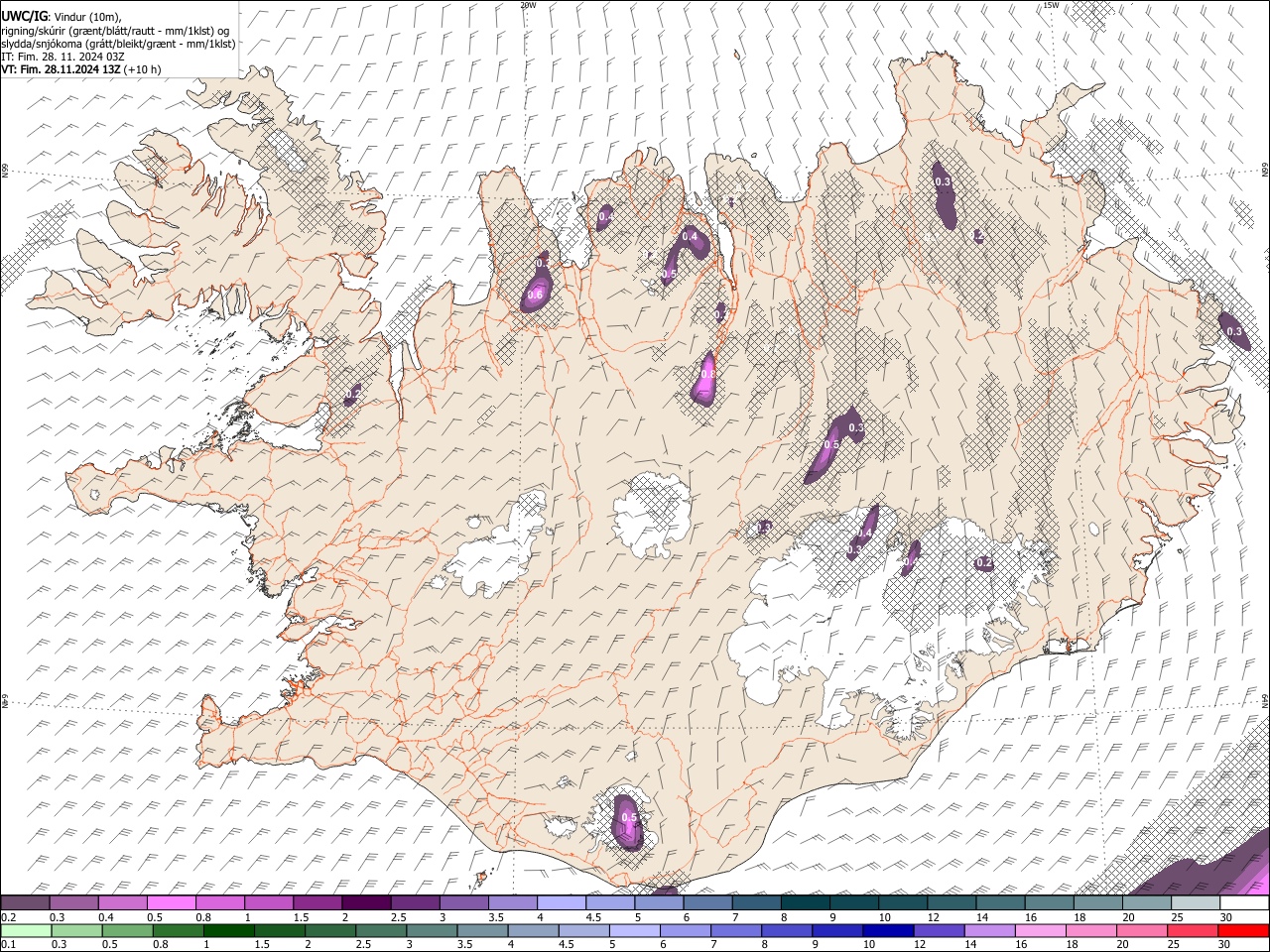Screen dimensions: 1270x952
Task: Click the '0.3' snow blob off east coast
Action: point(1235,331)
